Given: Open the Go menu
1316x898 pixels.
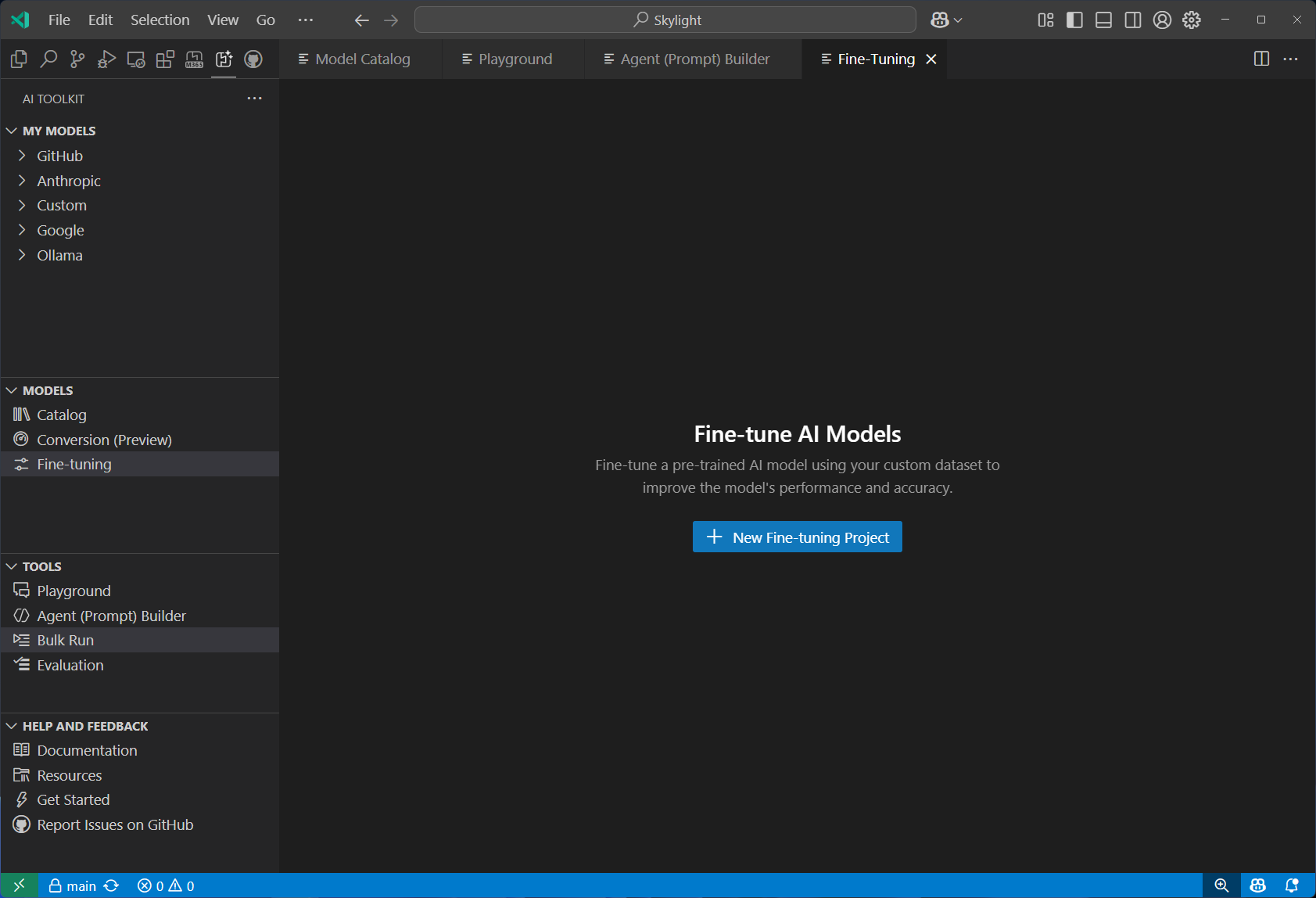Looking at the screenshot, I should click(x=266, y=20).
